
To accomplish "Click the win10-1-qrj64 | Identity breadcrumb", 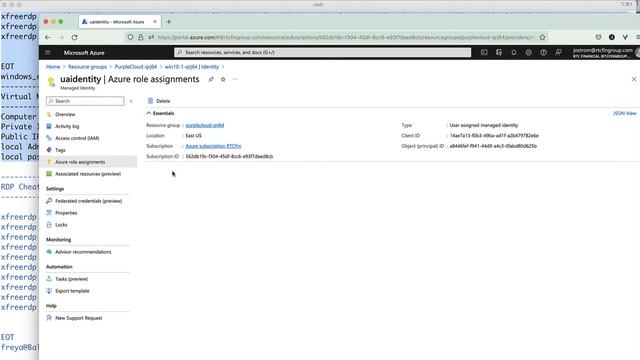I will pyautogui.click(x=192, y=67).
